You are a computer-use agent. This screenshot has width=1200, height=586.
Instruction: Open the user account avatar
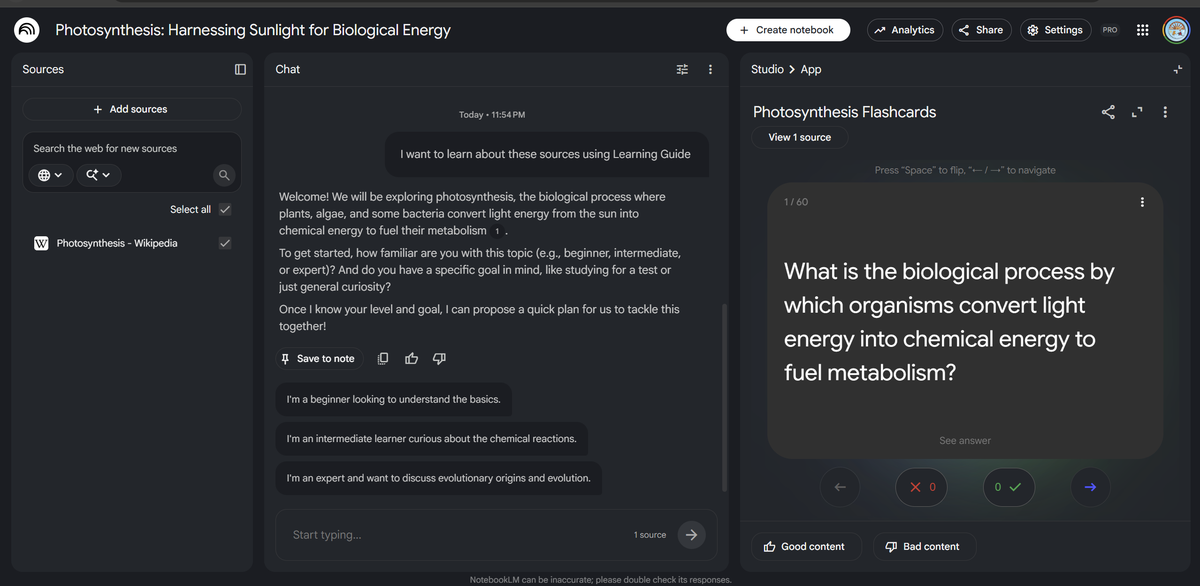(1177, 30)
